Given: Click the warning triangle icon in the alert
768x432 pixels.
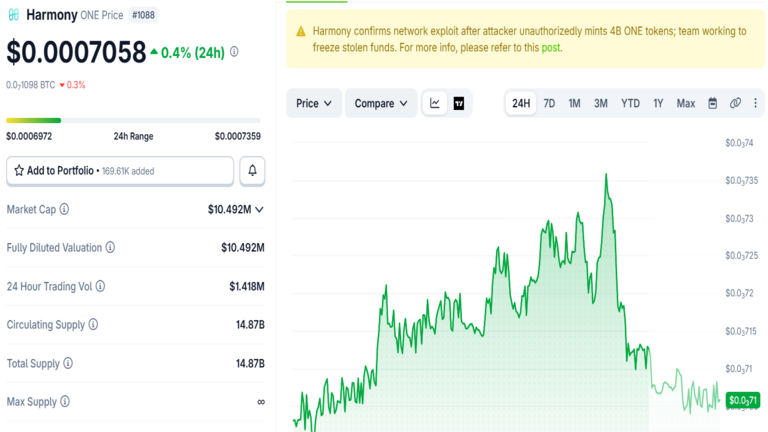Looking at the screenshot, I should [301, 32].
